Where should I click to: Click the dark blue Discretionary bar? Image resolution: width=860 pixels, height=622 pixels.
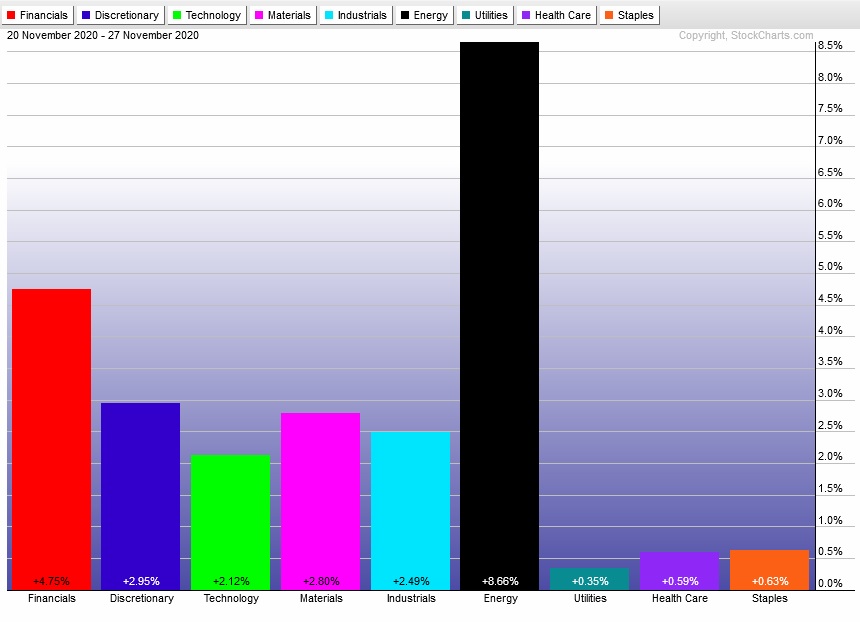coord(141,496)
